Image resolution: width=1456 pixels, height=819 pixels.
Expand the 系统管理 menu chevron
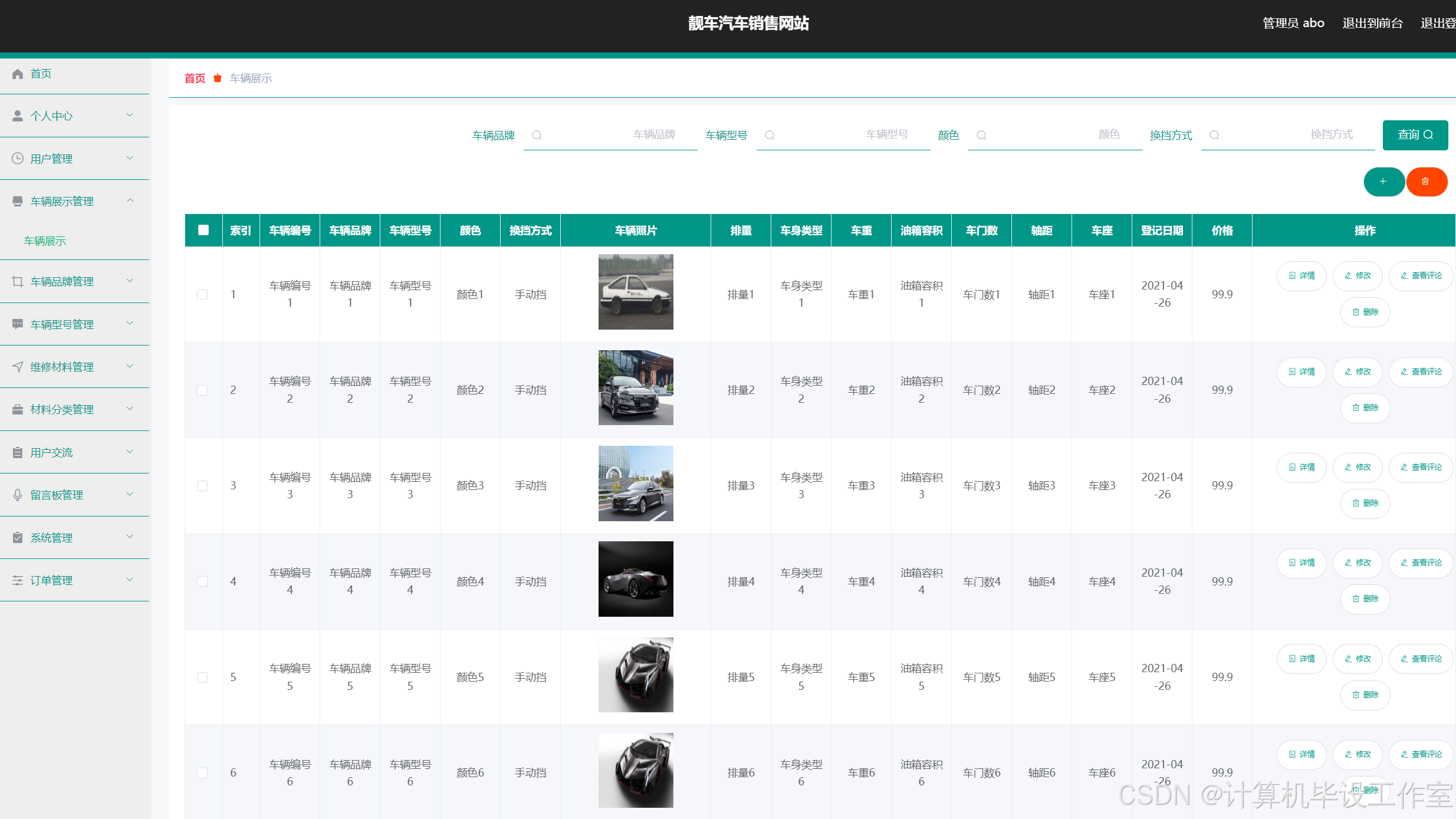pyautogui.click(x=130, y=537)
